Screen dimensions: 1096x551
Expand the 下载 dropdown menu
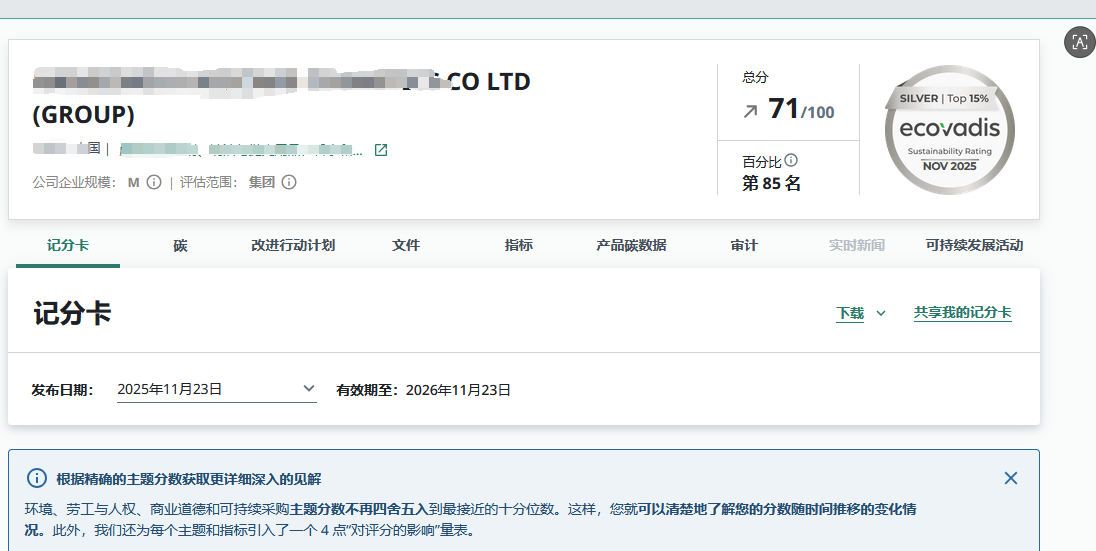coord(861,313)
